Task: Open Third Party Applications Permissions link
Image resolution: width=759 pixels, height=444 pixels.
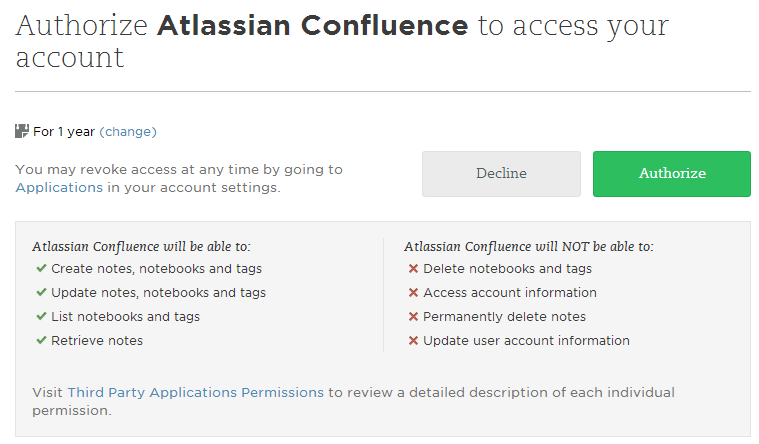Action: tap(195, 392)
